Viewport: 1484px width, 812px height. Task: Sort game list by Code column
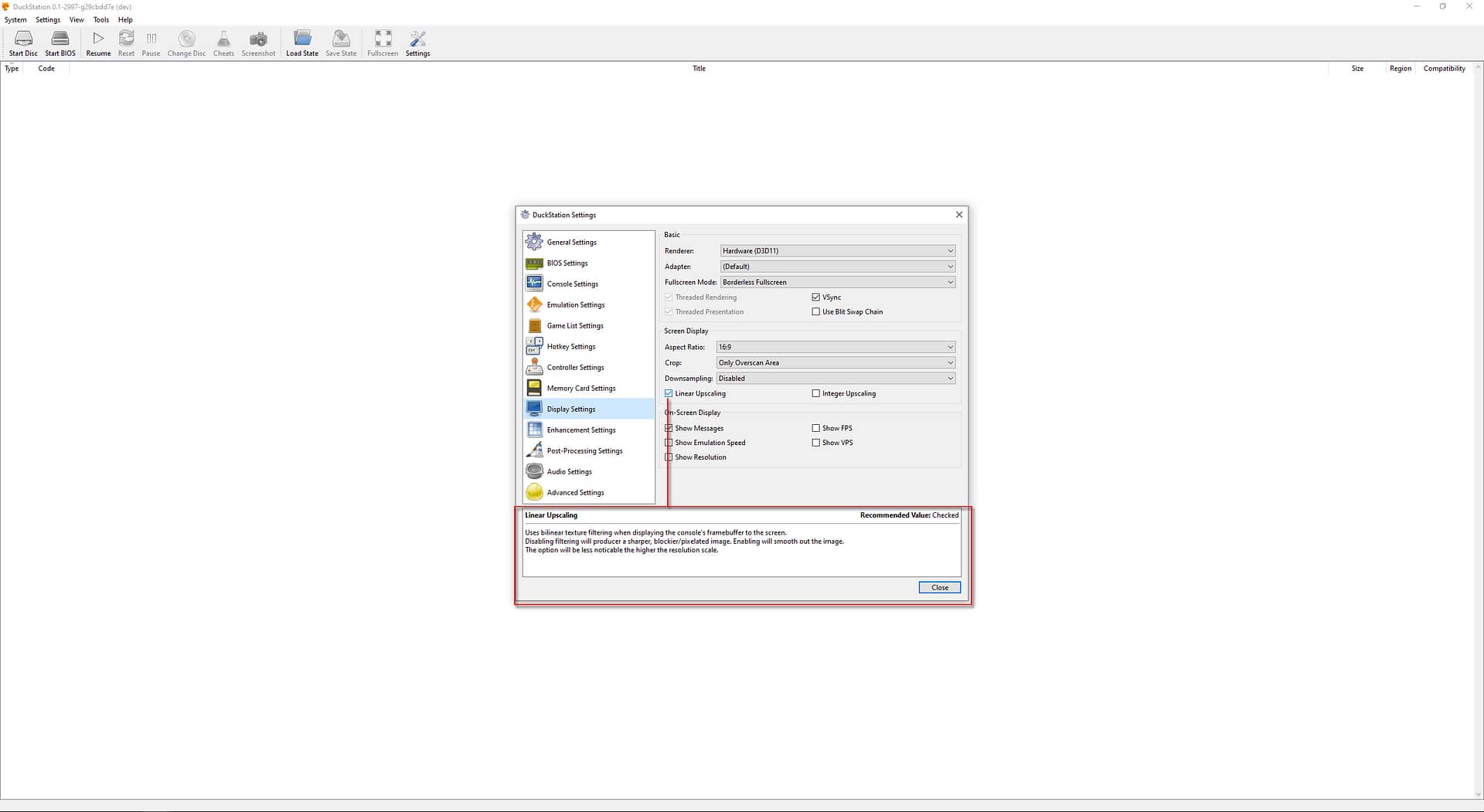(x=46, y=69)
